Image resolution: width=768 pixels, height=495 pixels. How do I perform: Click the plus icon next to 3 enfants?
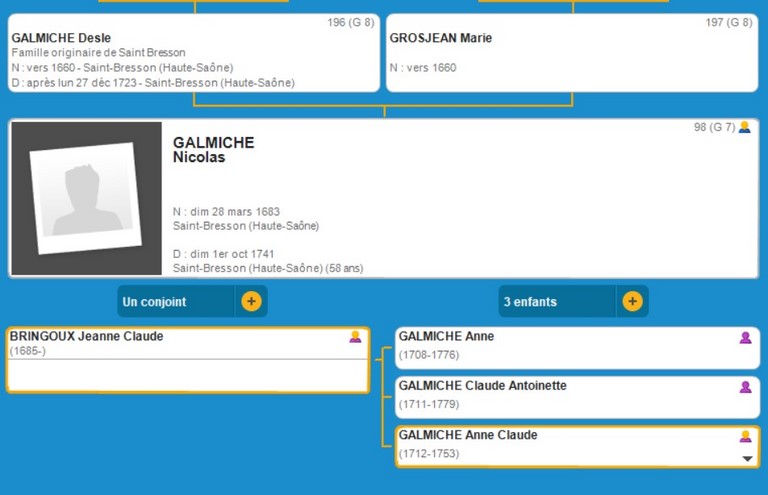coord(632,301)
